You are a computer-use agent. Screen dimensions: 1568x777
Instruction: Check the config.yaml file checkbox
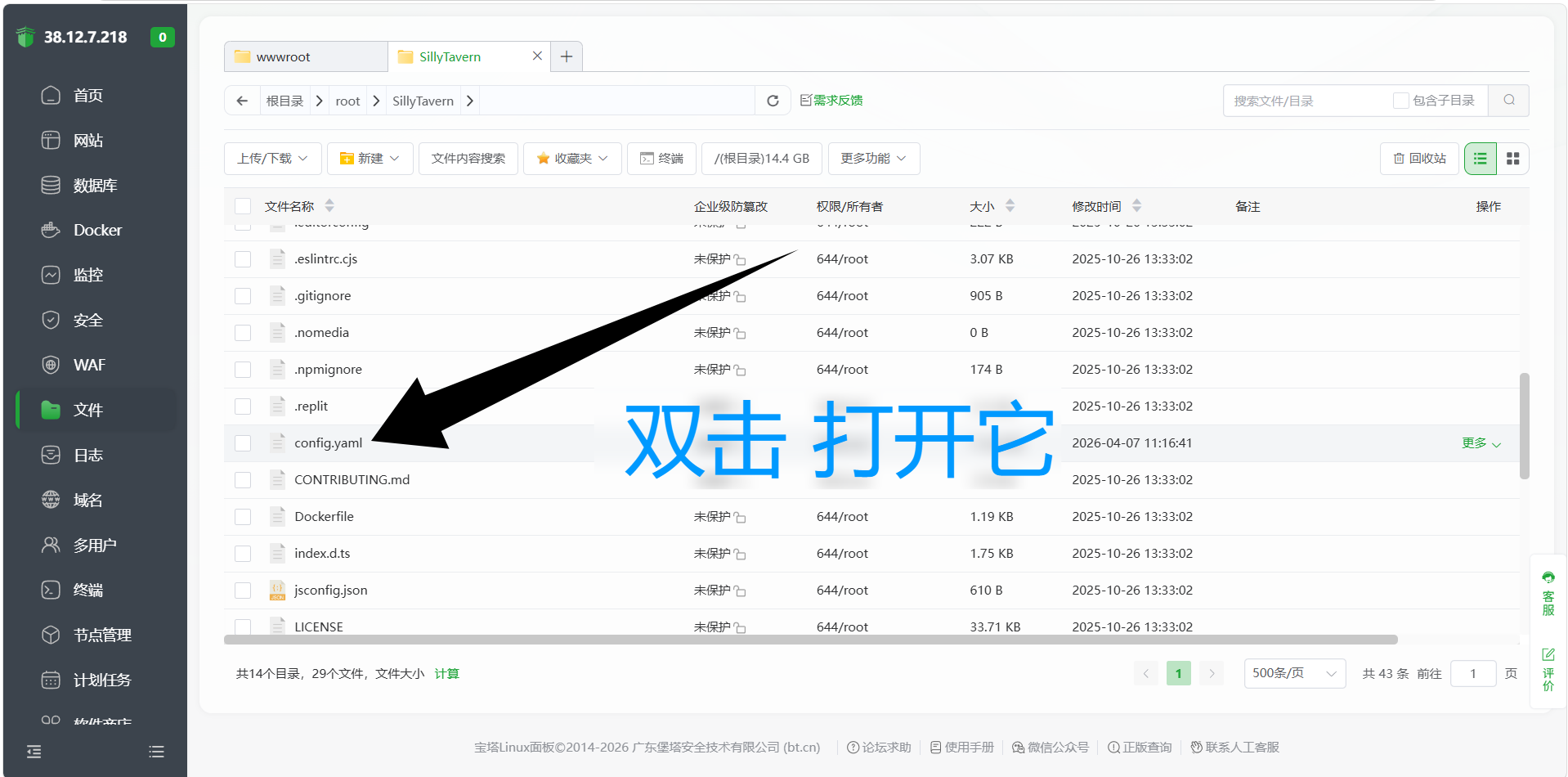tap(243, 443)
